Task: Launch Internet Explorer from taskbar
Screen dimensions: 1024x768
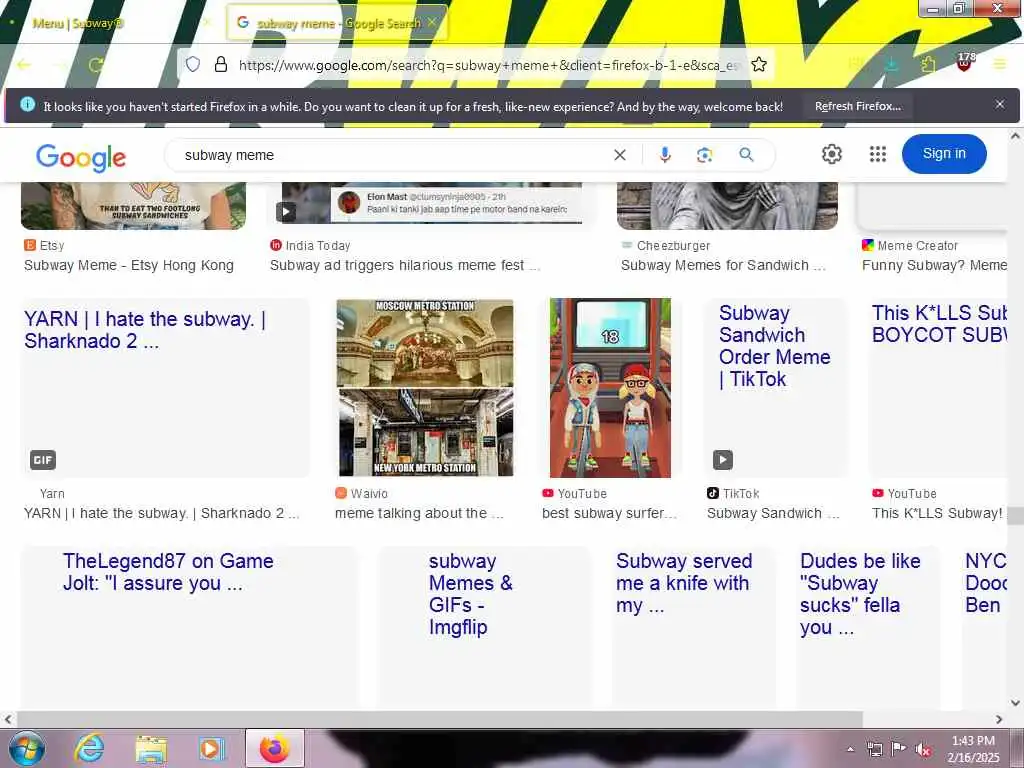Action: 89,748
